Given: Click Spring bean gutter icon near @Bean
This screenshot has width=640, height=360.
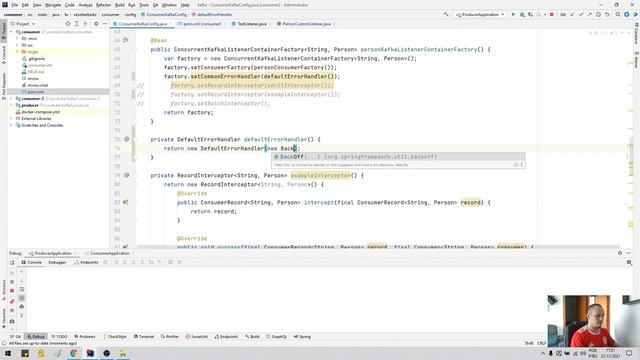Looking at the screenshot, I should [125, 40].
